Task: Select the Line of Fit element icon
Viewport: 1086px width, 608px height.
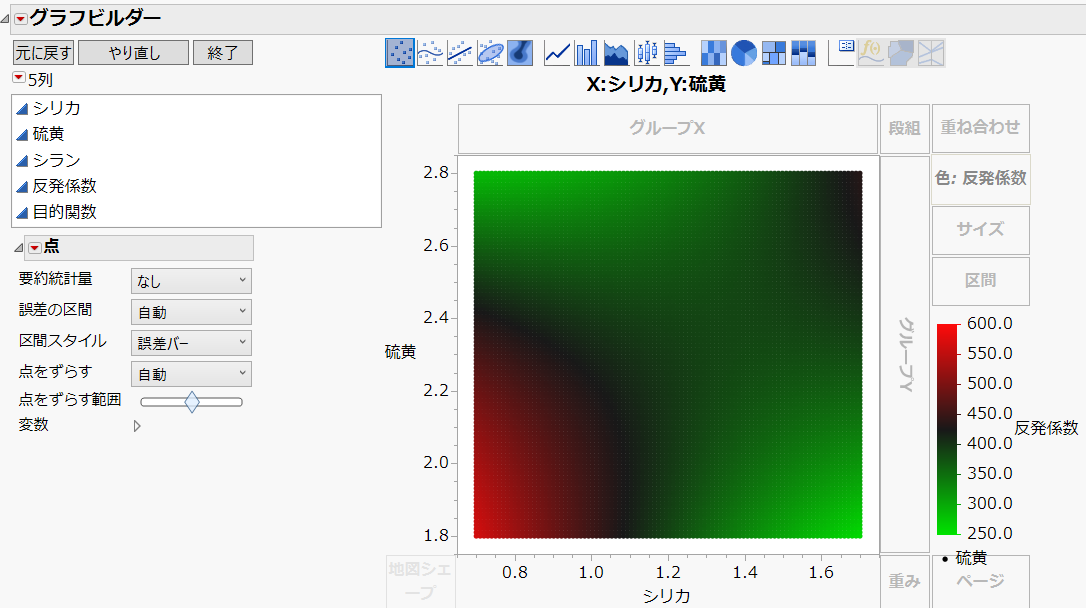Action: pos(460,53)
